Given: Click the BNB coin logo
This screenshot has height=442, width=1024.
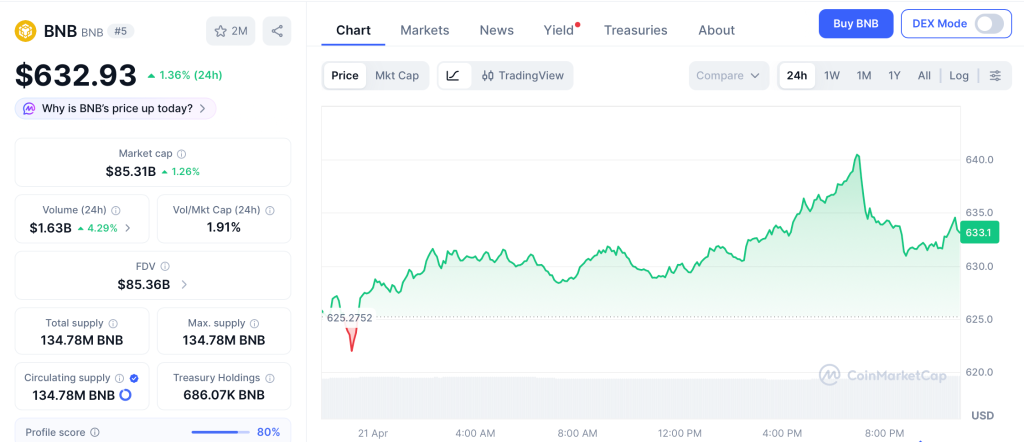Looking at the screenshot, I should (25, 31).
